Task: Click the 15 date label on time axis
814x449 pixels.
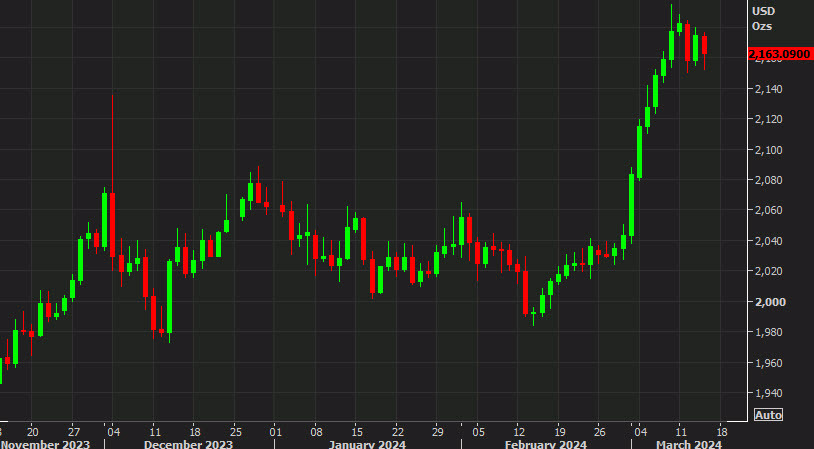Action: 356,432
